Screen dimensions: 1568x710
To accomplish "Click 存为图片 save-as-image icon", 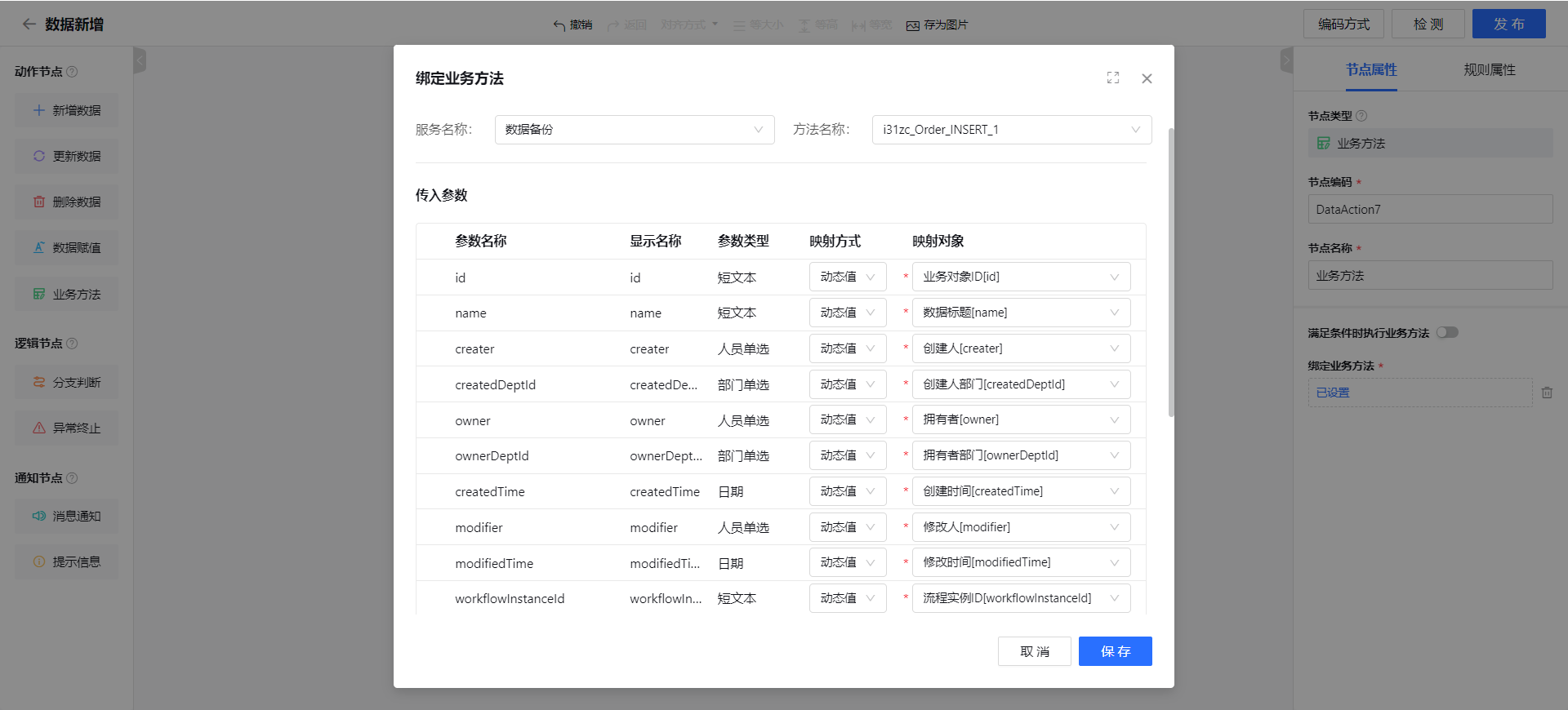I will (913, 25).
